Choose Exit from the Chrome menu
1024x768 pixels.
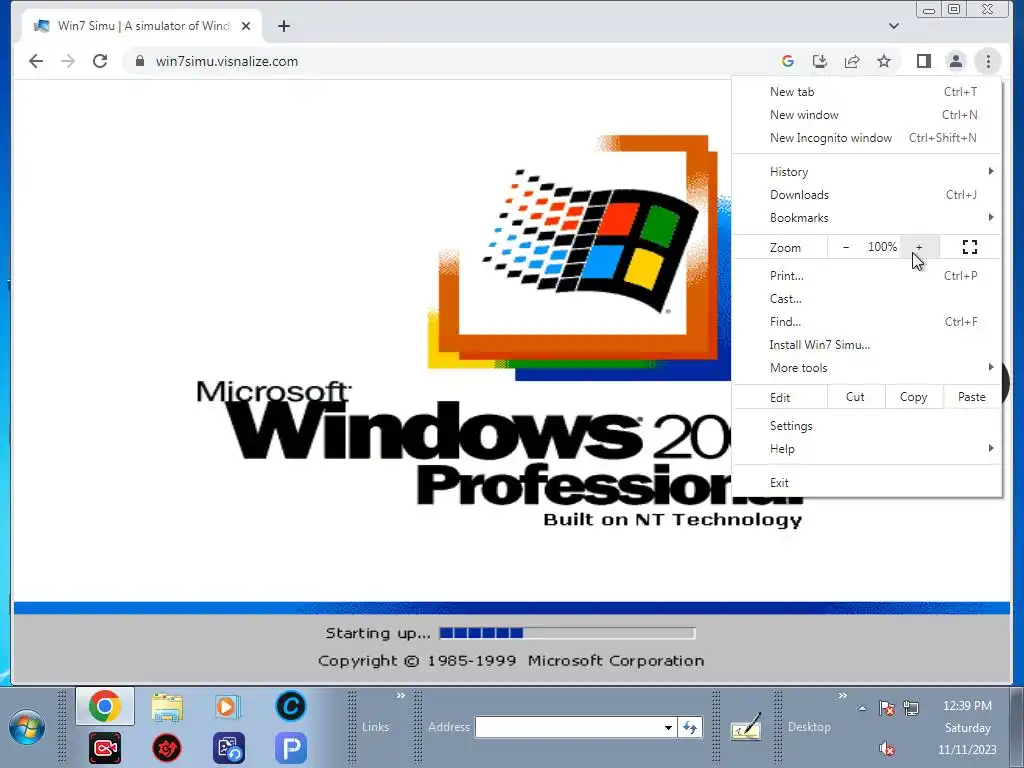(867, 483)
